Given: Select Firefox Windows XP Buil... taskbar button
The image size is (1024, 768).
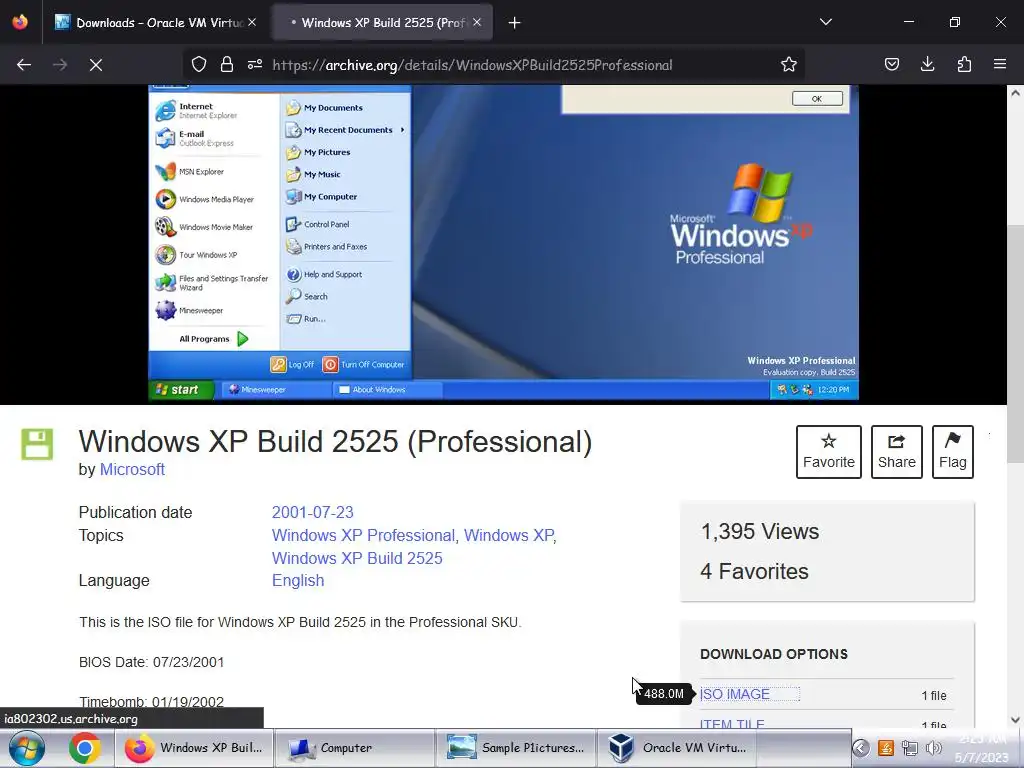Looking at the screenshot, I should click(x=193, y=748).
